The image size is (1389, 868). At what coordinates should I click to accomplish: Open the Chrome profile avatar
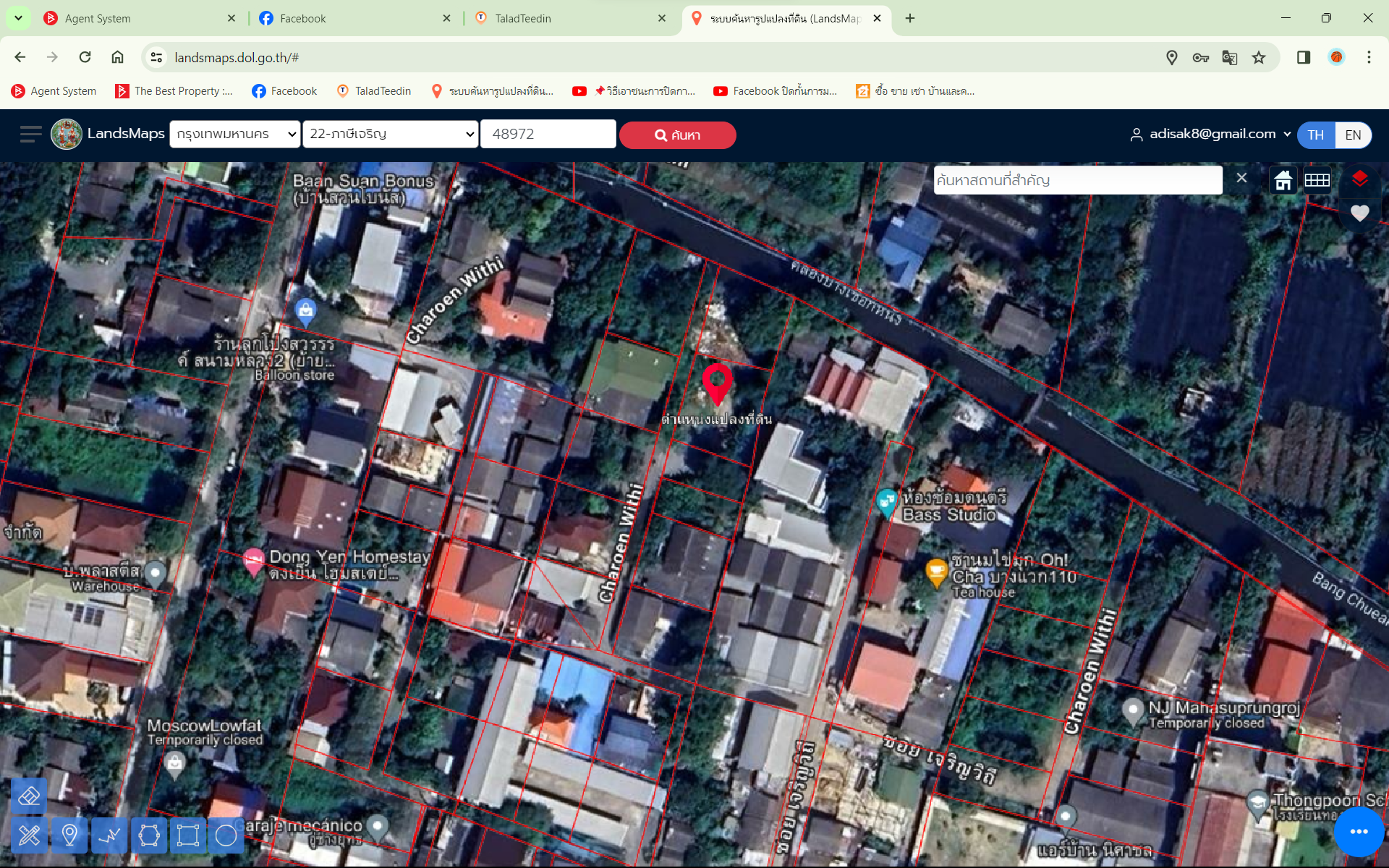1336,57
